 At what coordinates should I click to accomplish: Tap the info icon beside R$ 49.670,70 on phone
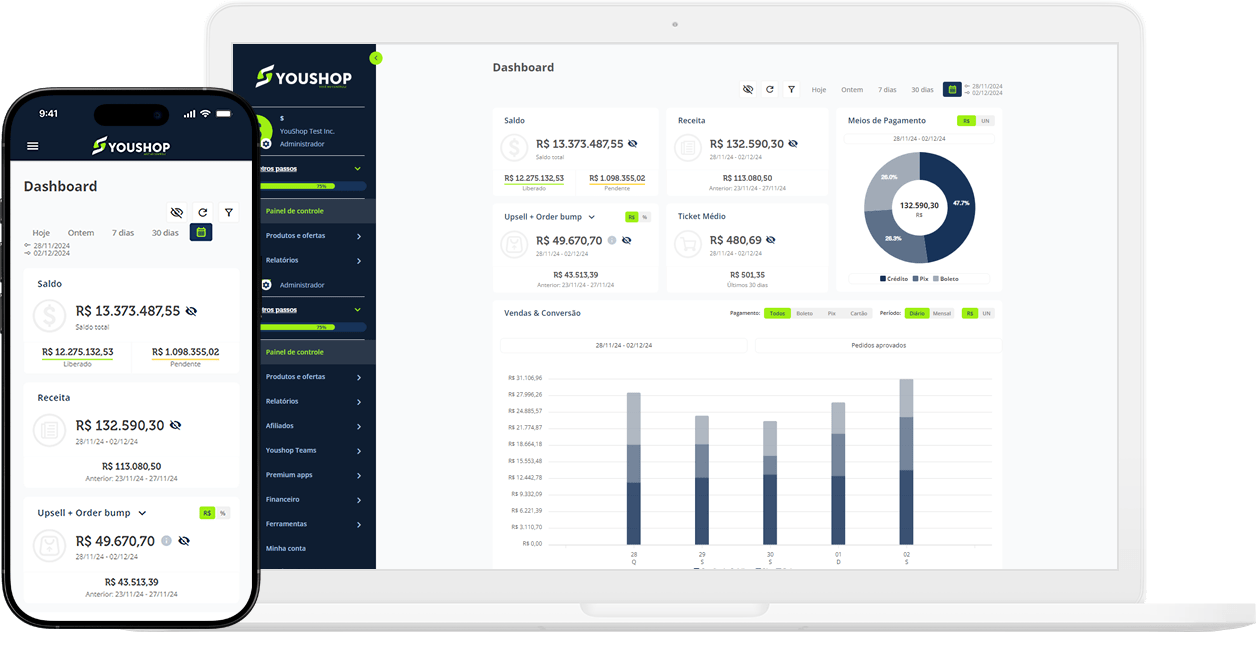[x=166, y=541]
